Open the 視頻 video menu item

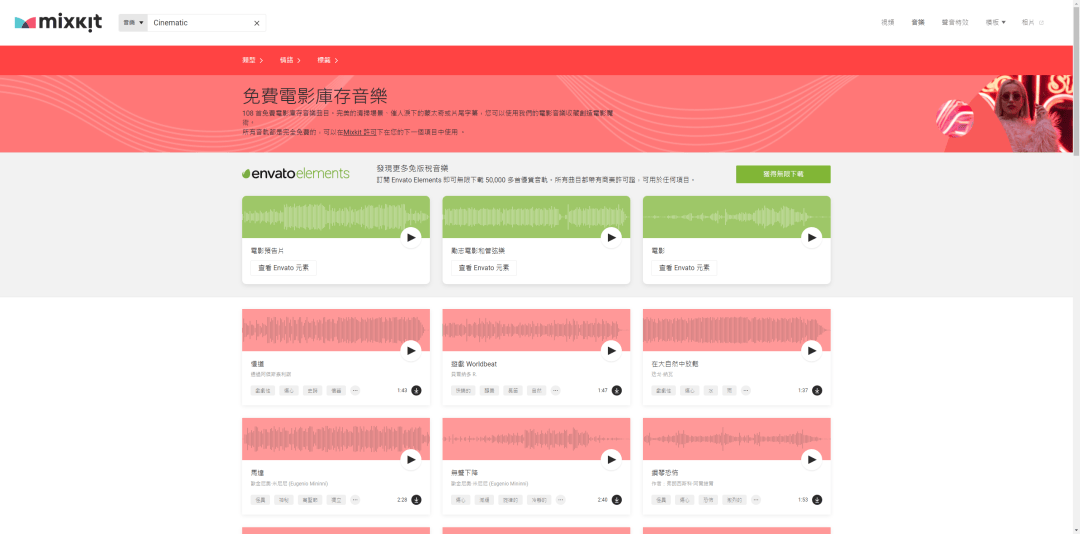tap(888, 23)
